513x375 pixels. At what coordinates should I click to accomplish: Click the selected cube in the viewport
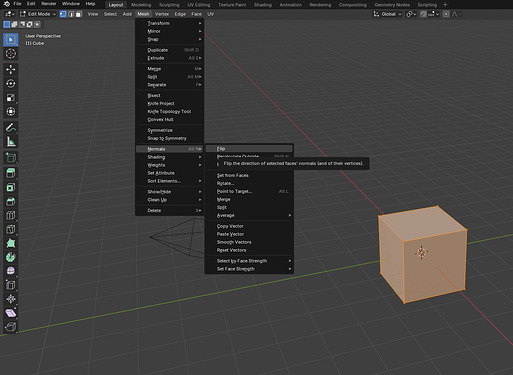tap(422, 254)
